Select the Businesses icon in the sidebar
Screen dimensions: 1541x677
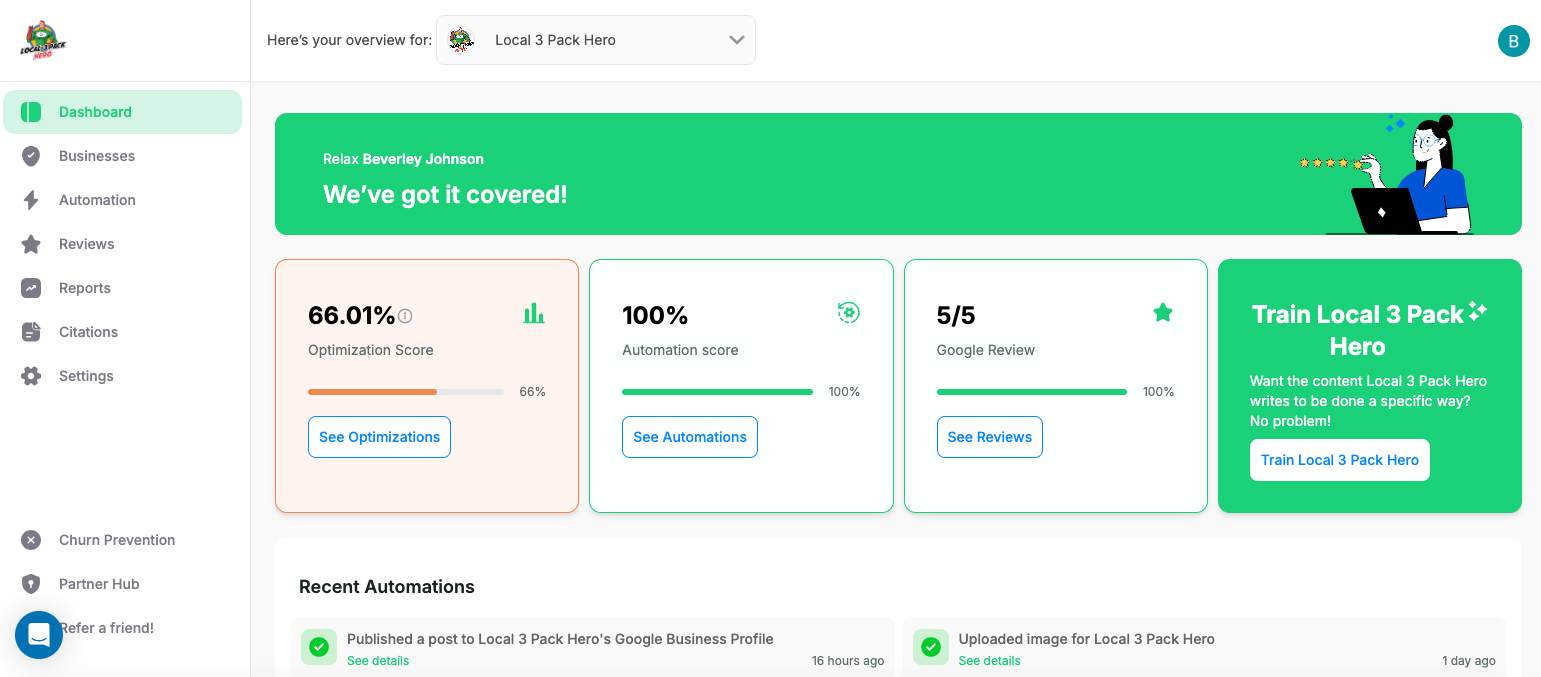click(30, 156)
